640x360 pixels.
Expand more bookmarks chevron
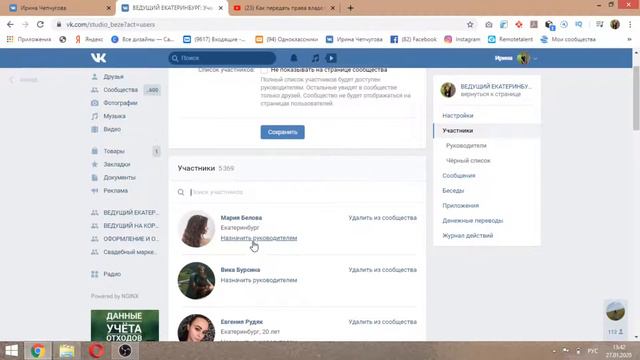[x=629, y=39]
